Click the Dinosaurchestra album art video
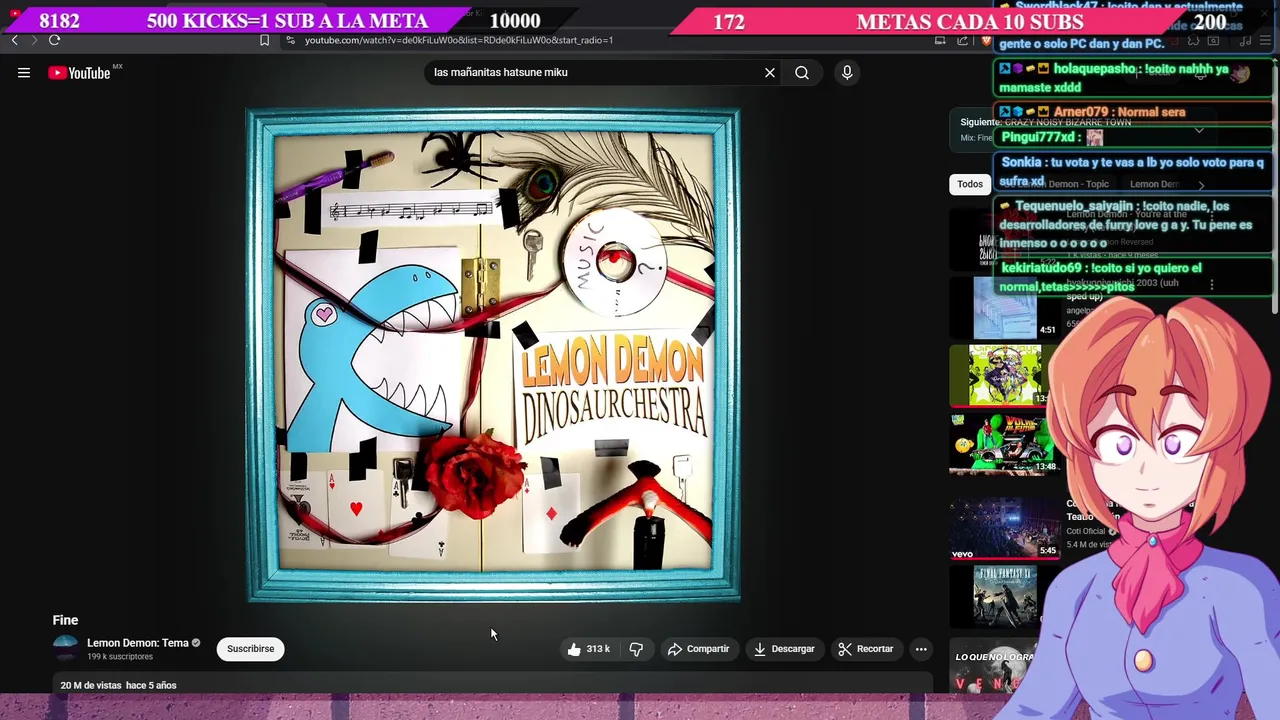 click(x=494, y=356)
